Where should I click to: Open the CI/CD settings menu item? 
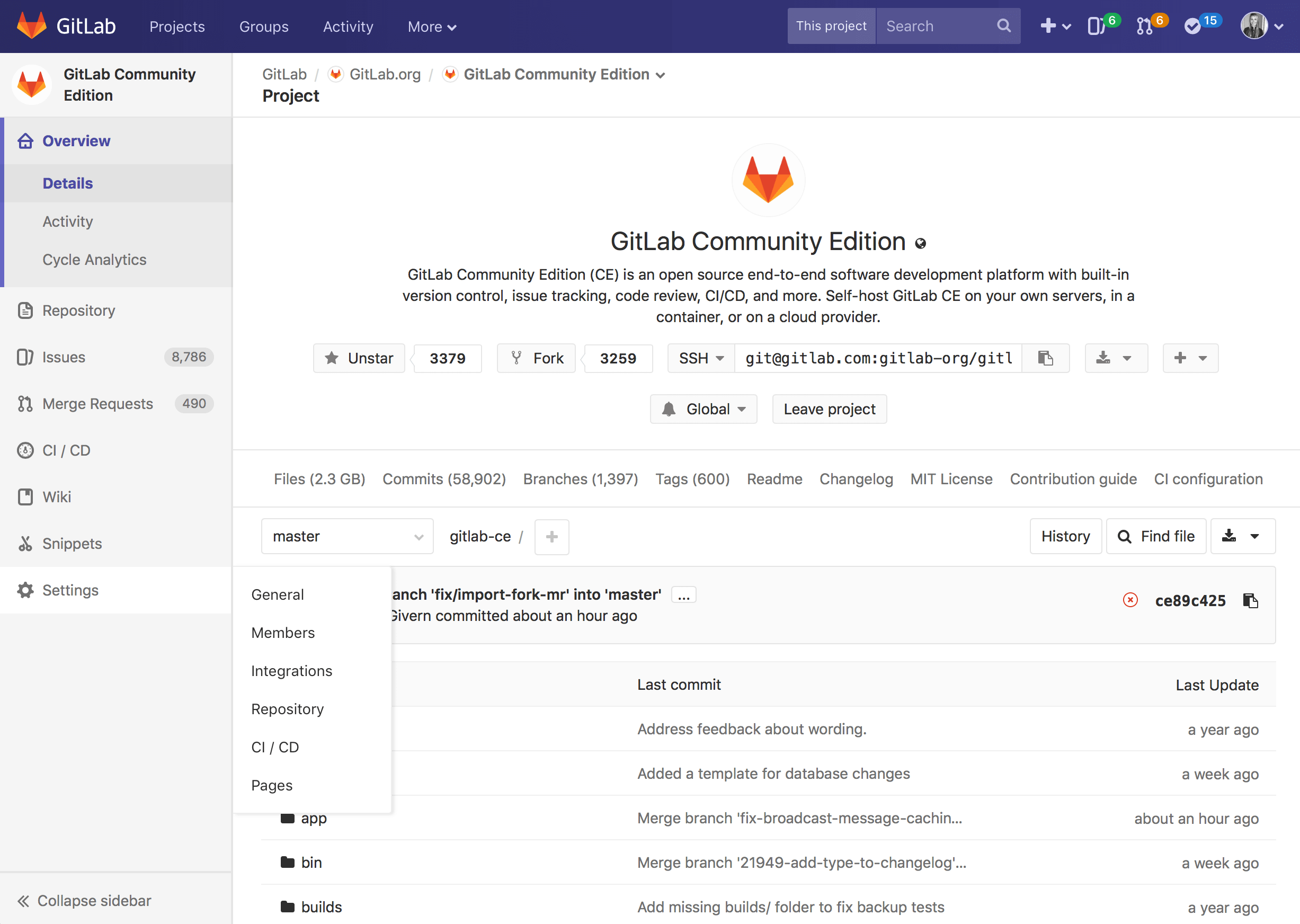(275, 747)
